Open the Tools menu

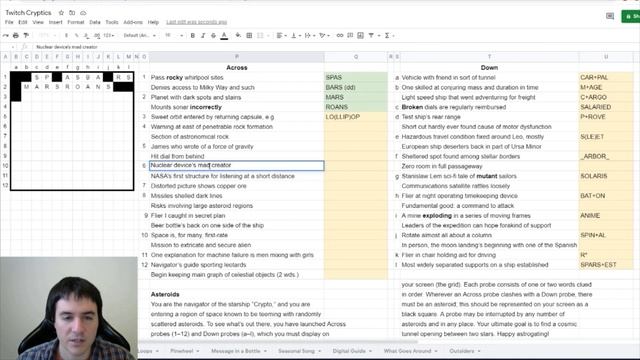(112, 22)
